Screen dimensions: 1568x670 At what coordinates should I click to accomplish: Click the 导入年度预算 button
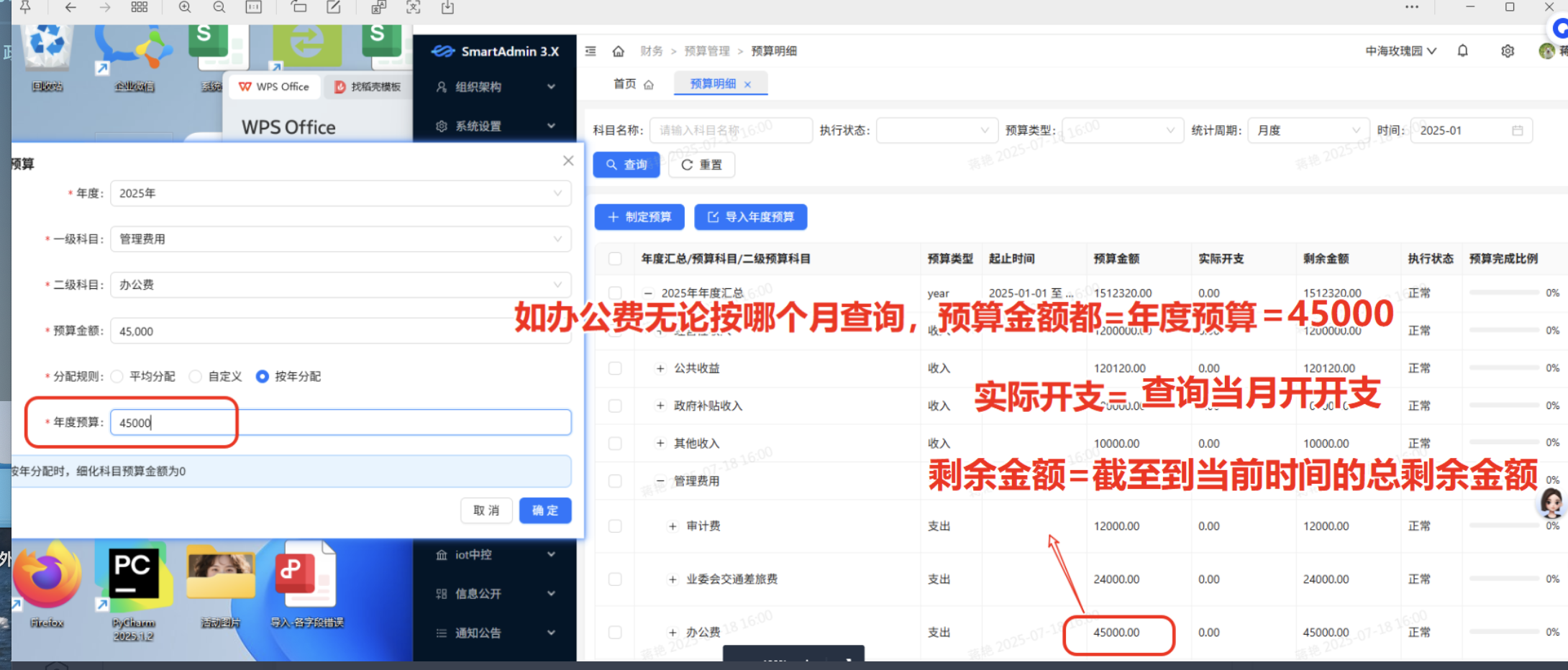(x=750, y=217)
